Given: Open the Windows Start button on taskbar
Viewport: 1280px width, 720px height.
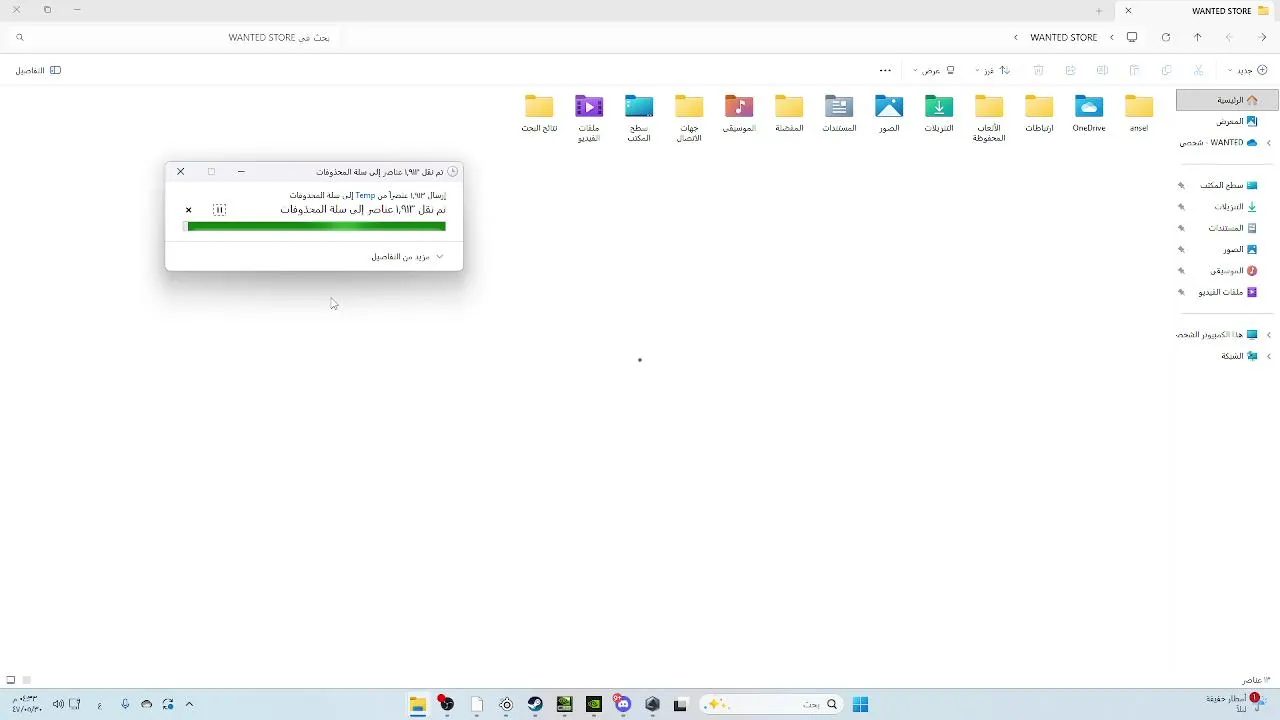Looking at the screenshot, I should [x=860, y=704].
